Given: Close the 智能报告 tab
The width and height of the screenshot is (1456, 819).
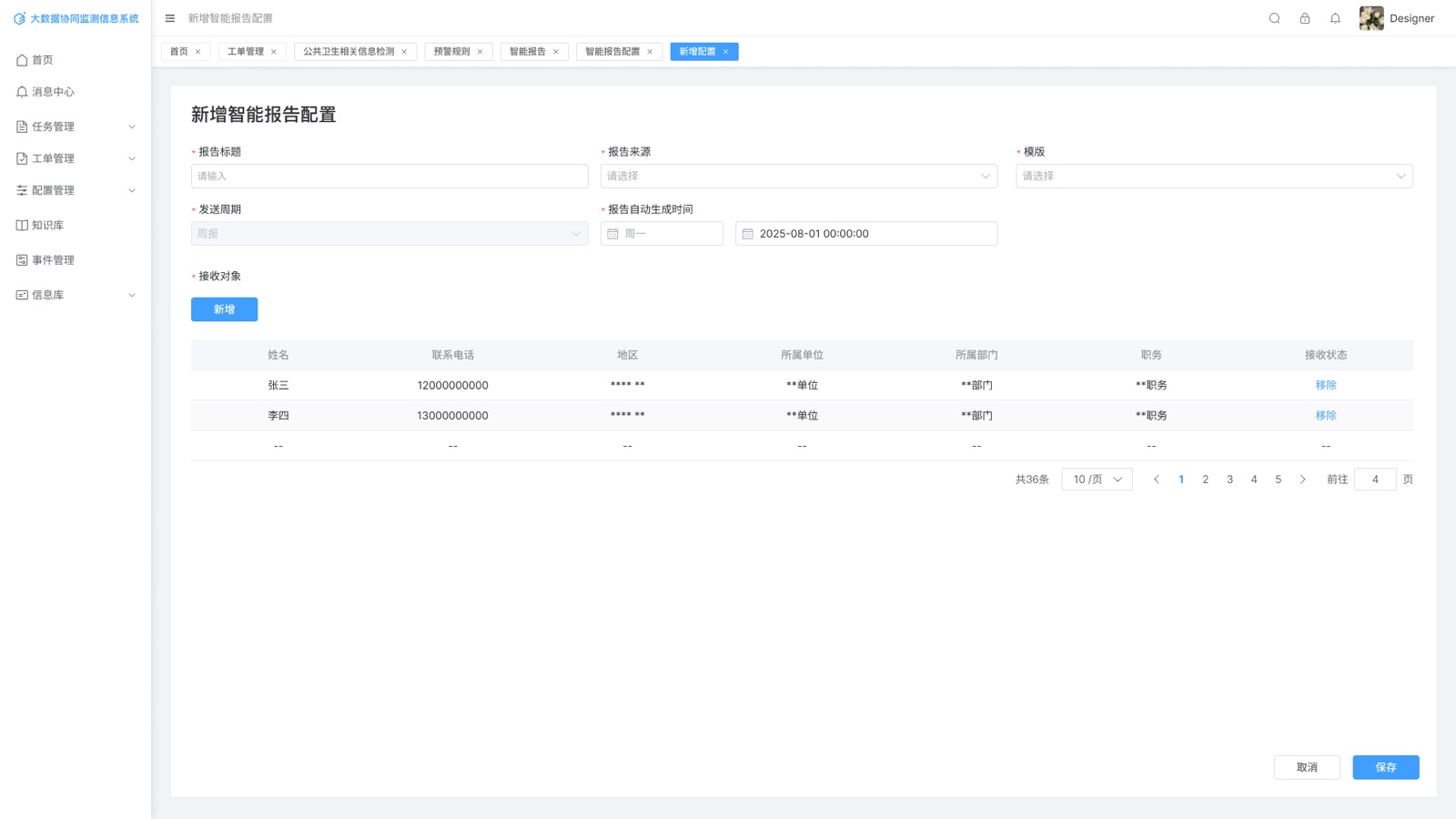Looking at the screenshot, I should 555,52.
